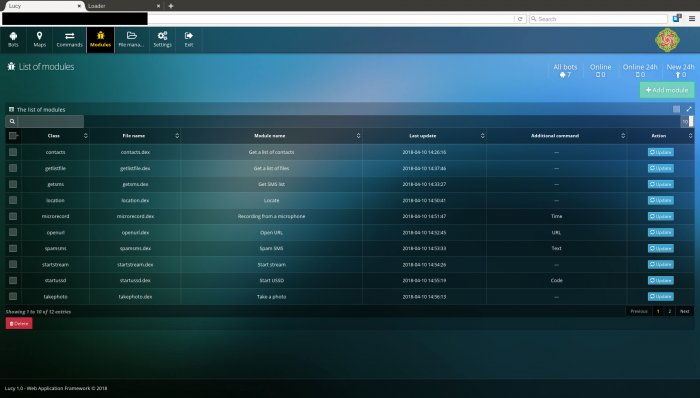This screenshot has height=398, width=700.
Task: Check the location module checkbox
Action: [x=13, y=200]
